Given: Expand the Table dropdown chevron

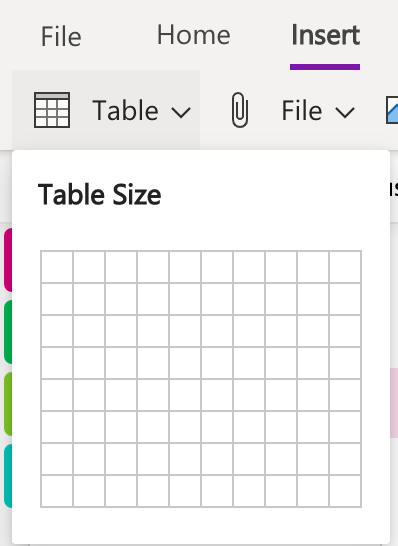Looking at the screenshot, I should (x=181, y=112).
